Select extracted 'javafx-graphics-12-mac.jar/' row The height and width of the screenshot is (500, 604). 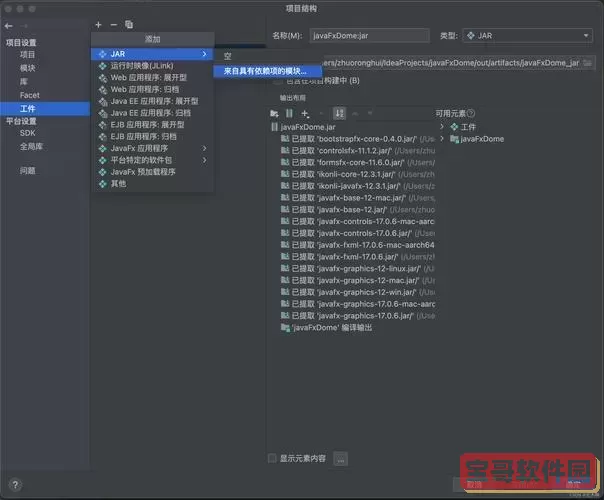click(x=358, y=280)
